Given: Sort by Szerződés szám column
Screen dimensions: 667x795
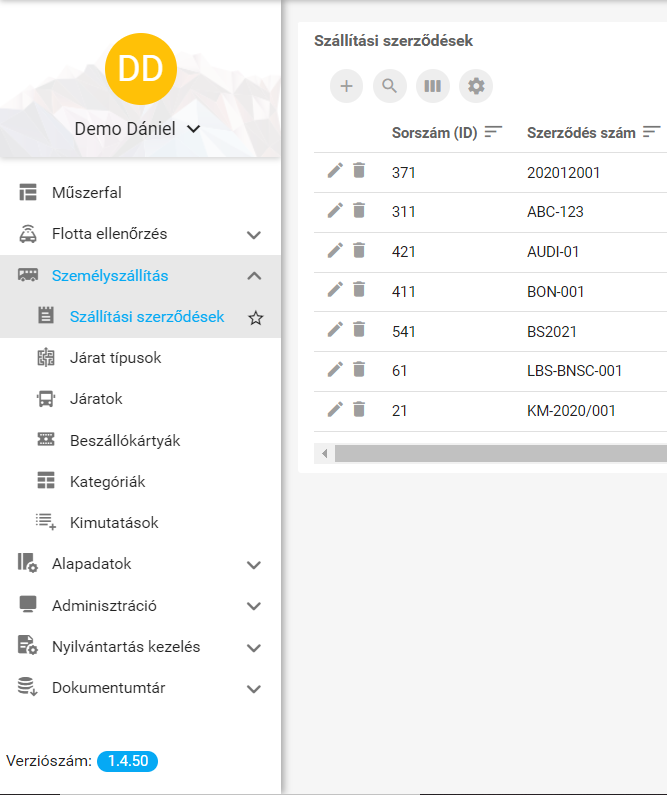Looking at the screenshot, I should pos(652,132).
